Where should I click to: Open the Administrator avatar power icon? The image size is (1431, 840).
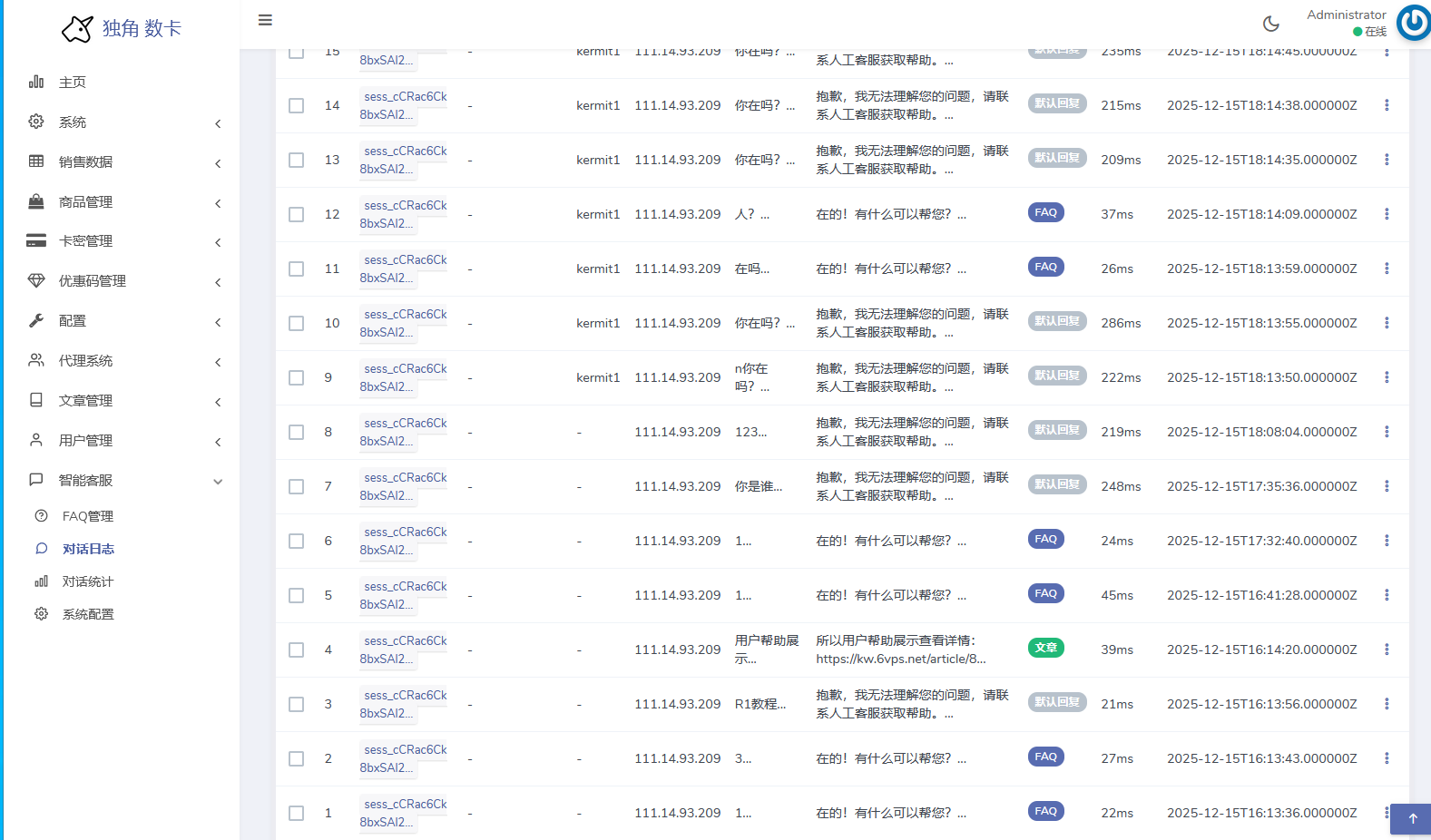click(1413, 23)
